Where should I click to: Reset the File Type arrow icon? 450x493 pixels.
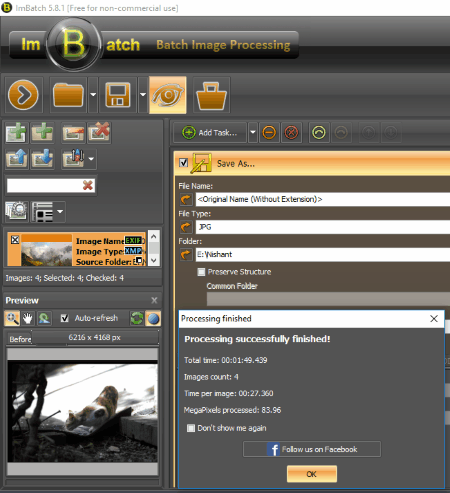pyautogui.click(x=186, y=227)
